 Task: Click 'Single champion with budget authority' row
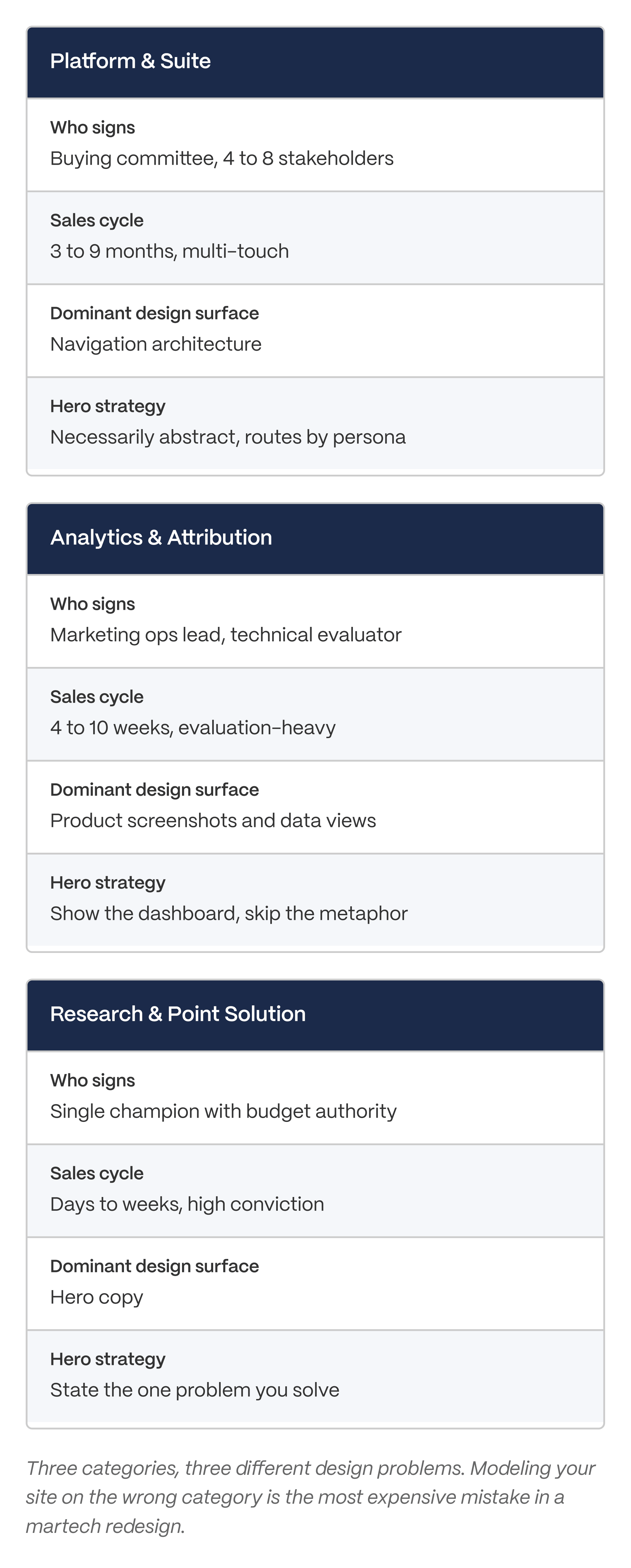tap(315, 1098)
